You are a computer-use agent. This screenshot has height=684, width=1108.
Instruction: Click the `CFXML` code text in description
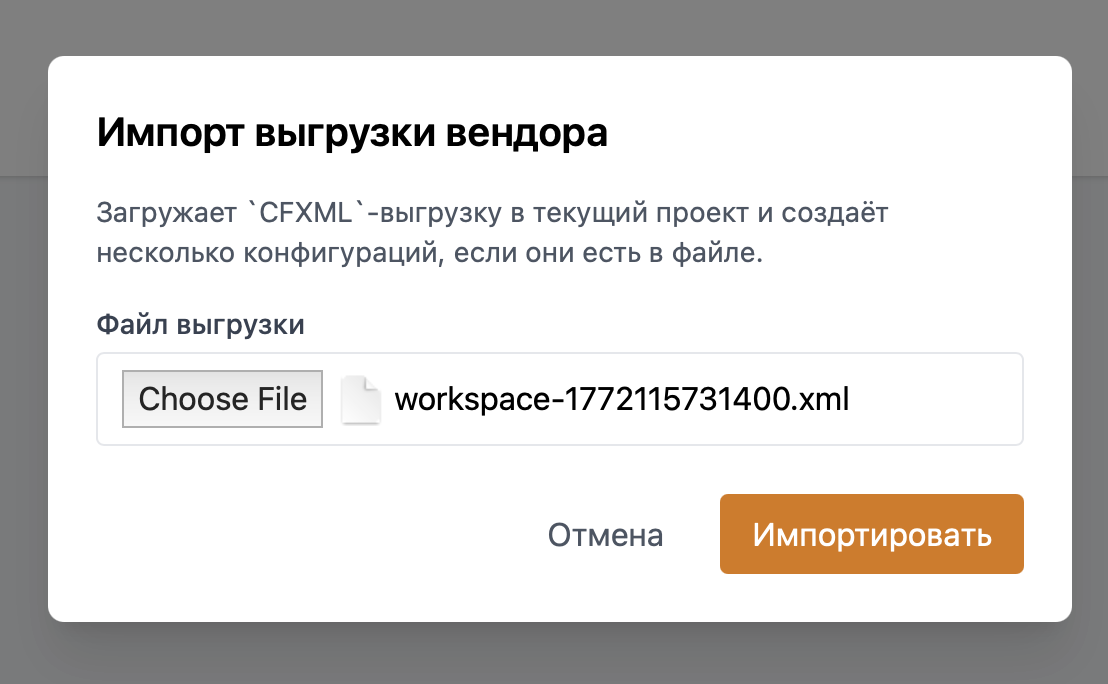(x=303, y=213)
